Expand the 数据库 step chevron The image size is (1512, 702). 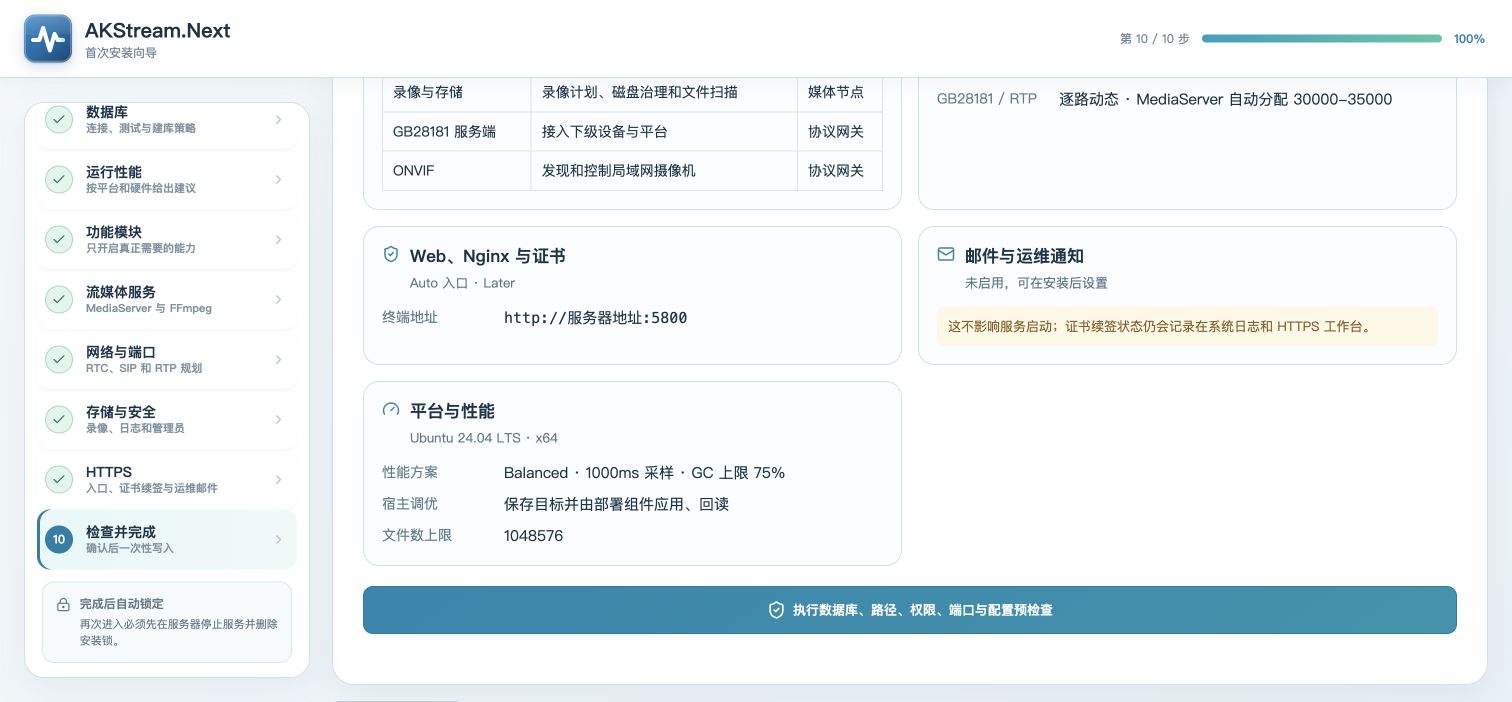278,120
